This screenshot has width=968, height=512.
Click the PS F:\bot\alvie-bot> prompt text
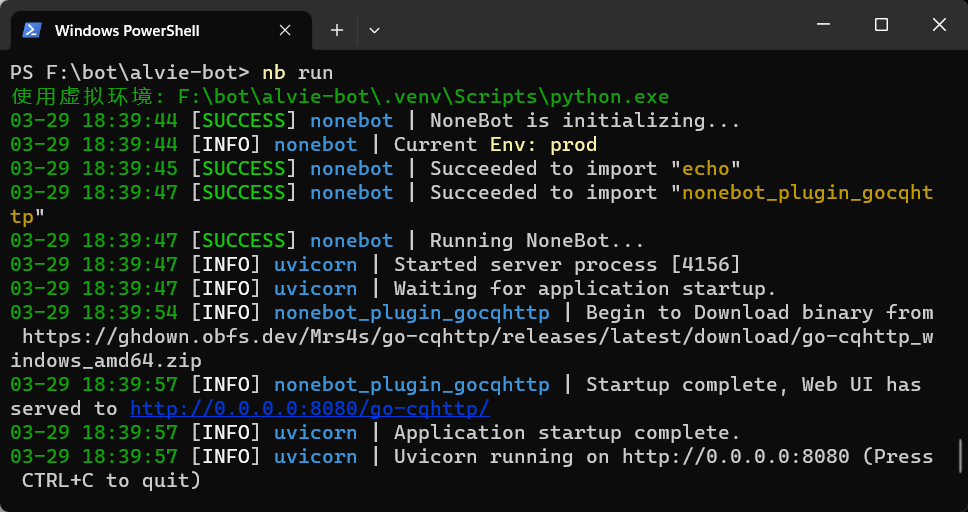(130, 72)
